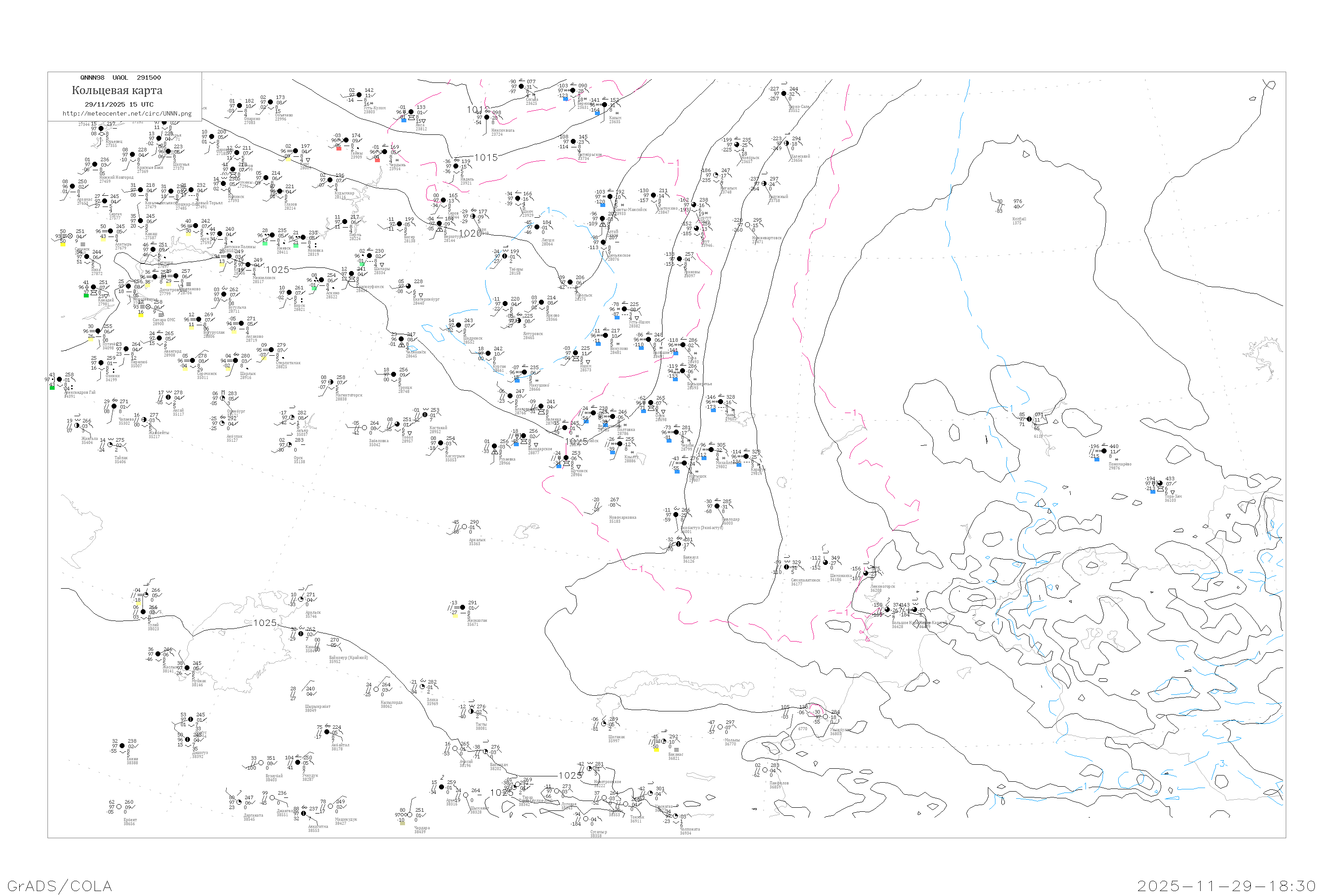Click the 2025-11-29-18:30 timestamp
The width and height of the screenshot is (1344, 896).
point(1226,886)
